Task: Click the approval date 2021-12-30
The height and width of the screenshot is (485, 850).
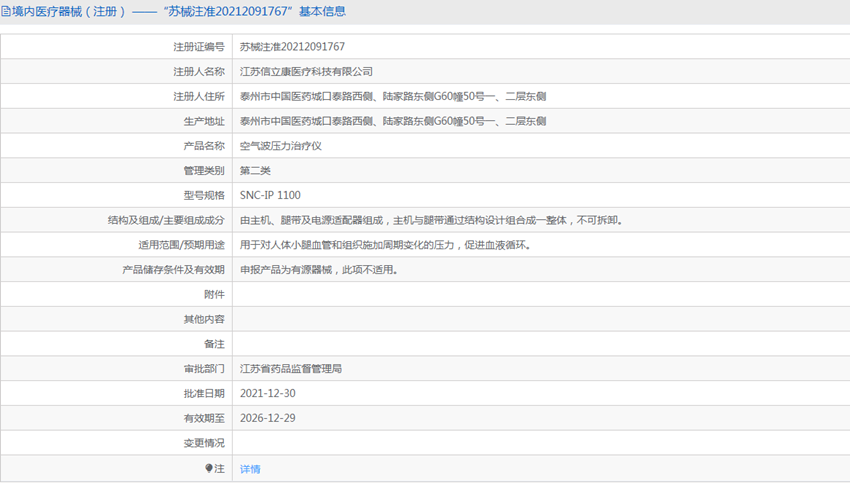Action: pos(268,394)
